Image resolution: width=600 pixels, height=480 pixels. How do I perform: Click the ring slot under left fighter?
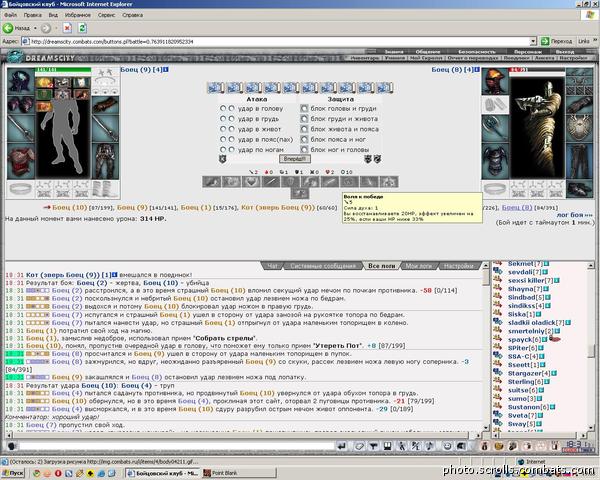pos(21,189)
